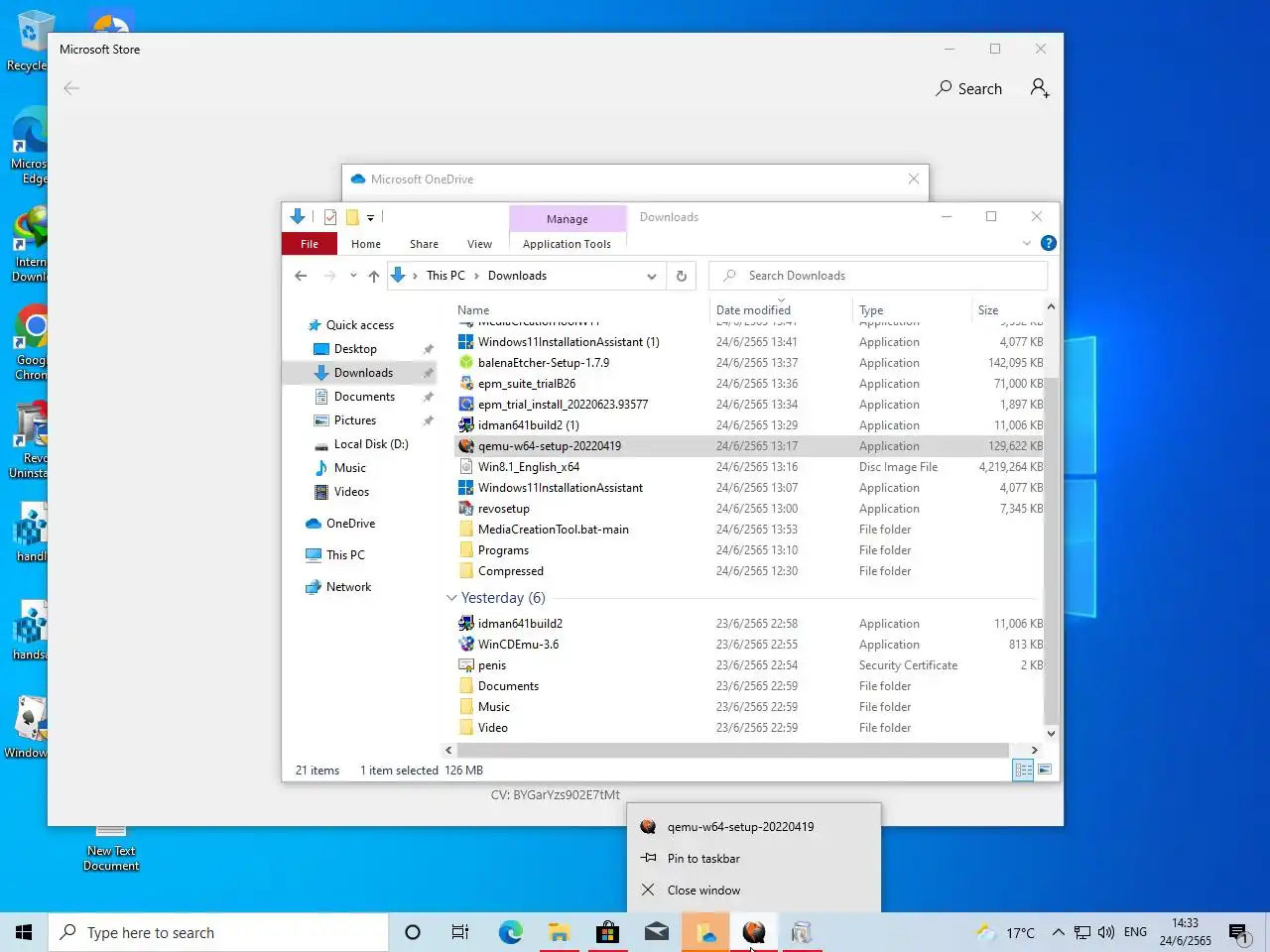Open the recent locations dropdown arrow
1270x952 pixels.
[x=353, y=276]
